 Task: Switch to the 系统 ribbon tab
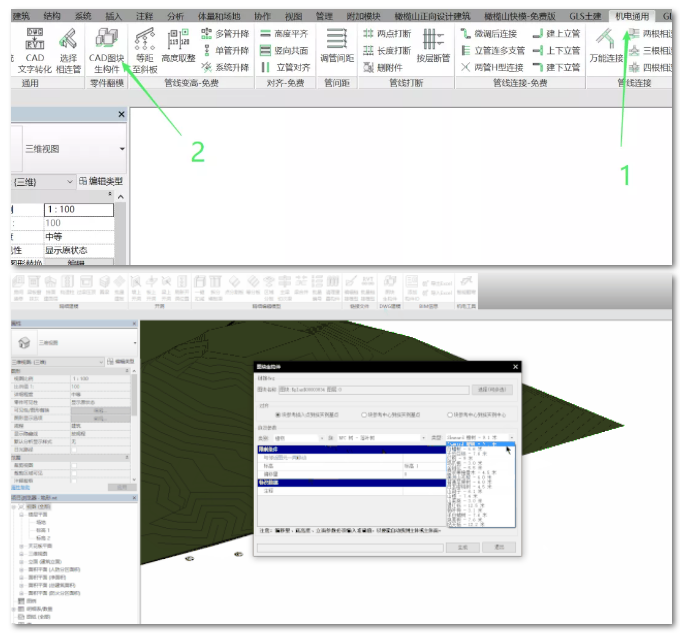pos(83,16)
